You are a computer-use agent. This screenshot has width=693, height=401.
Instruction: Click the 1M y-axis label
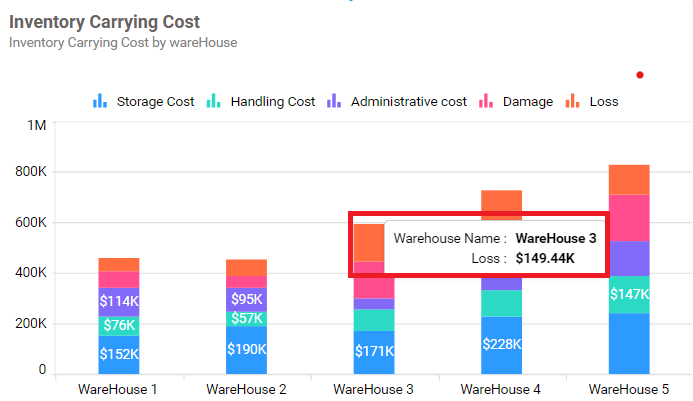pos(37,125)
